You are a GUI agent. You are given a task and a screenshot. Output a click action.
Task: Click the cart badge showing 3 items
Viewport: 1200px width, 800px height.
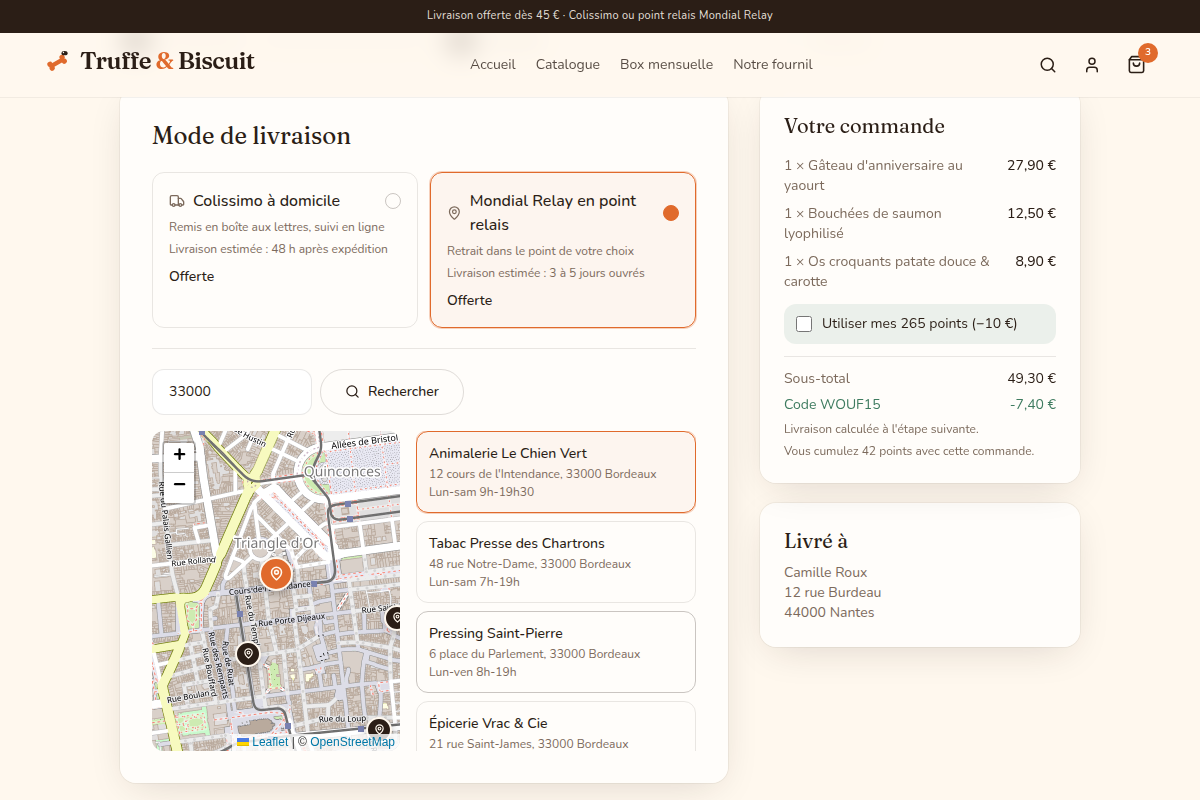click(x=1147, y=53)
